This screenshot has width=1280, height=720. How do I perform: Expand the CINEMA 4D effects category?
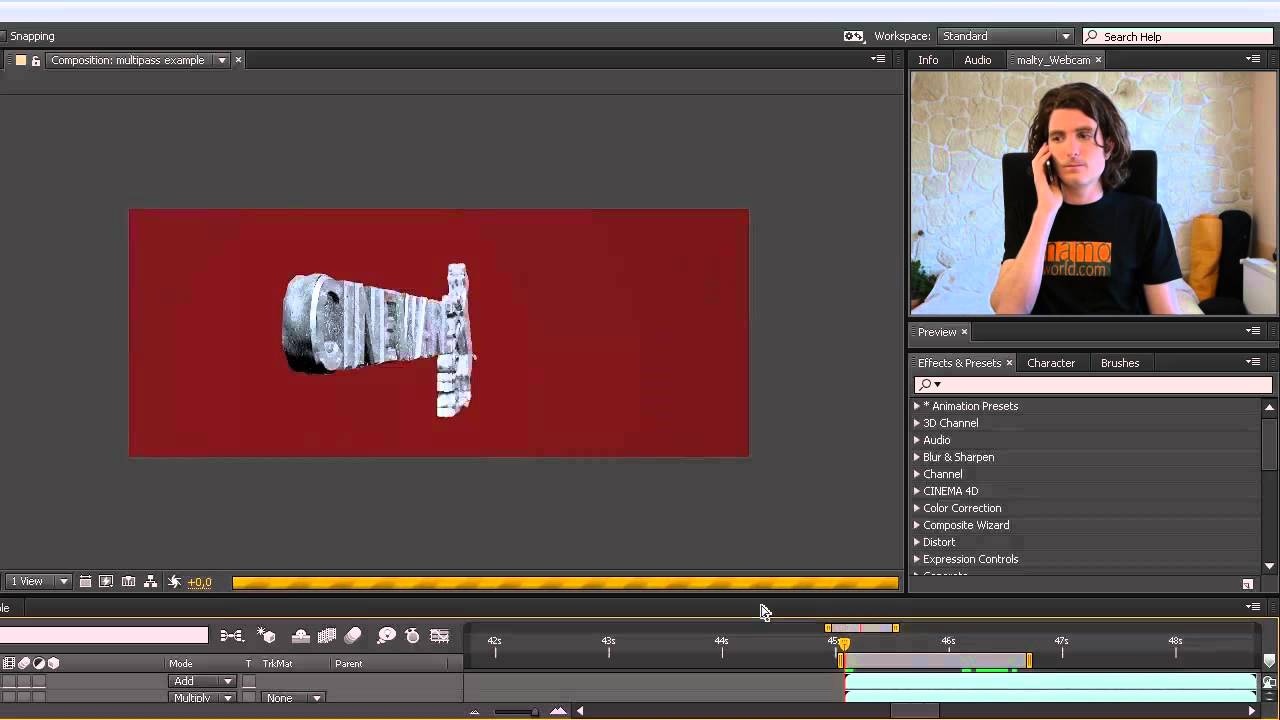point(917,491)
